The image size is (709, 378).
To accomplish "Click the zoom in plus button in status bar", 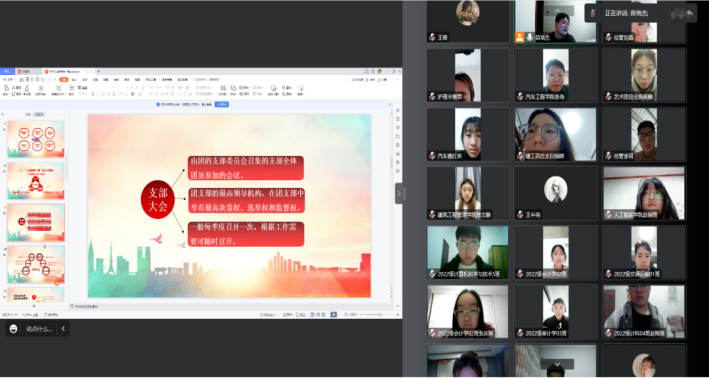I will pyautogui.click(x=397, y=315).
